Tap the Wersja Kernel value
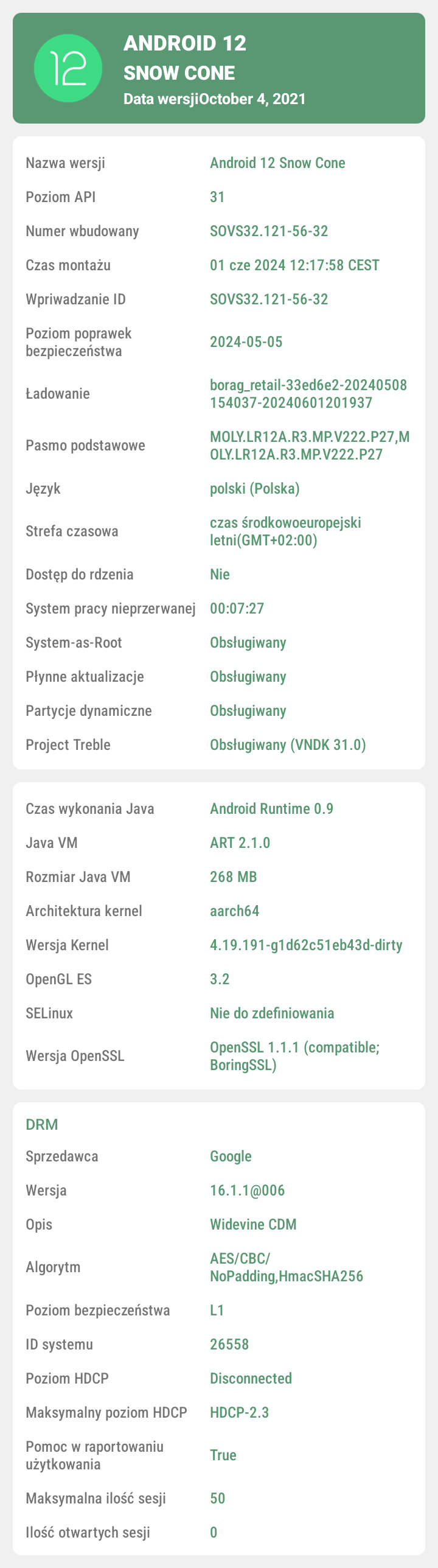This screenshot has width=438, height=1568. tap(306, 945)
